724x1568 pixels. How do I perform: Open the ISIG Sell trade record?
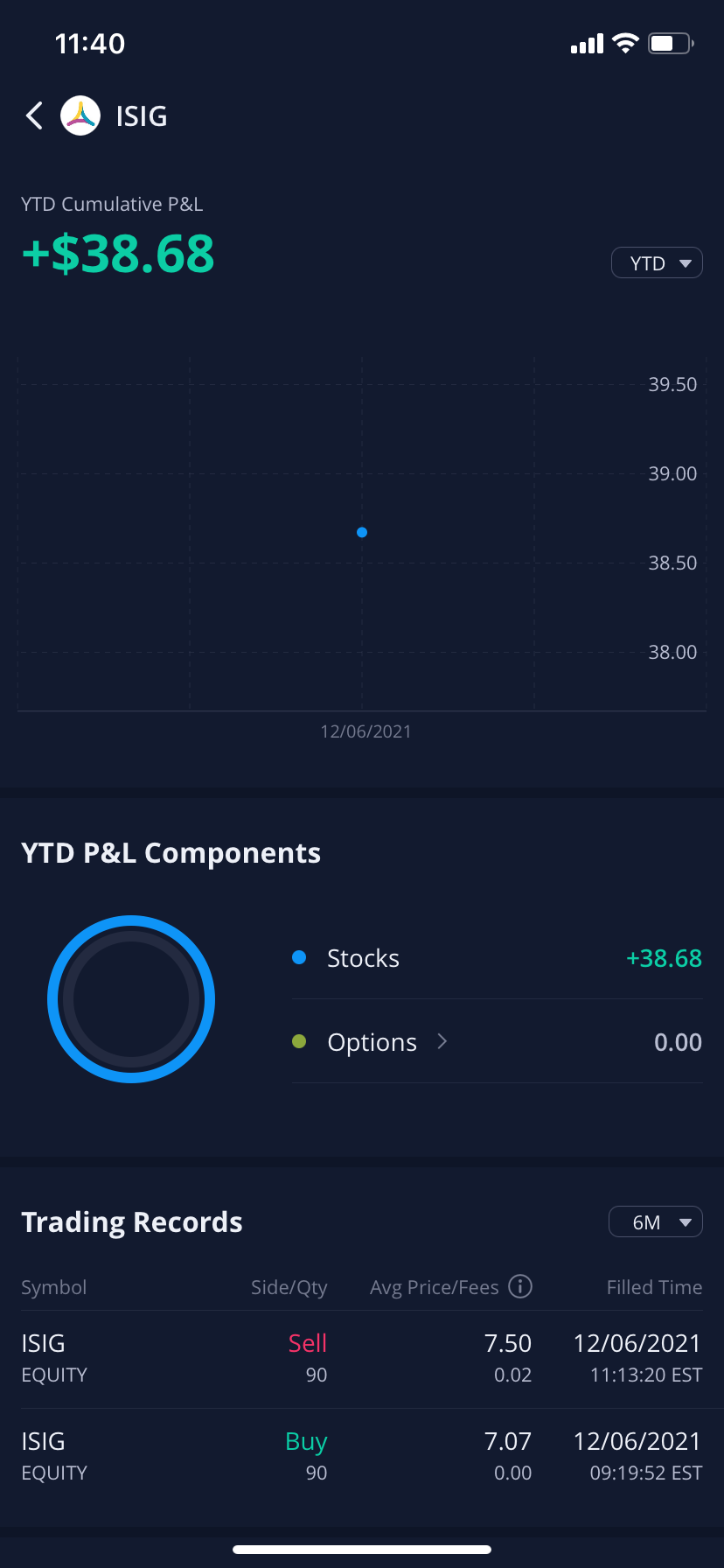coord(362,1358)
